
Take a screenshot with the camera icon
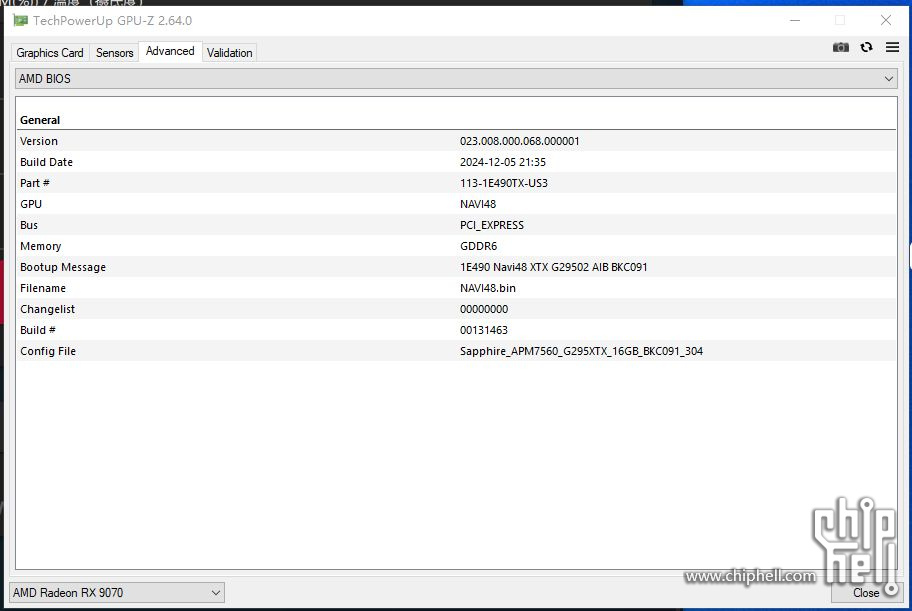tap(840, 47)
